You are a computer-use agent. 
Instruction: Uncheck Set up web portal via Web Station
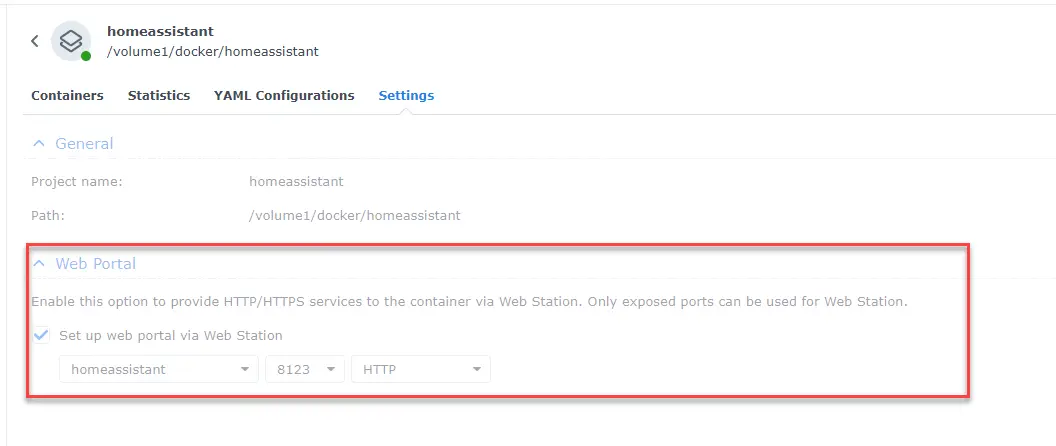pos(41,336)
